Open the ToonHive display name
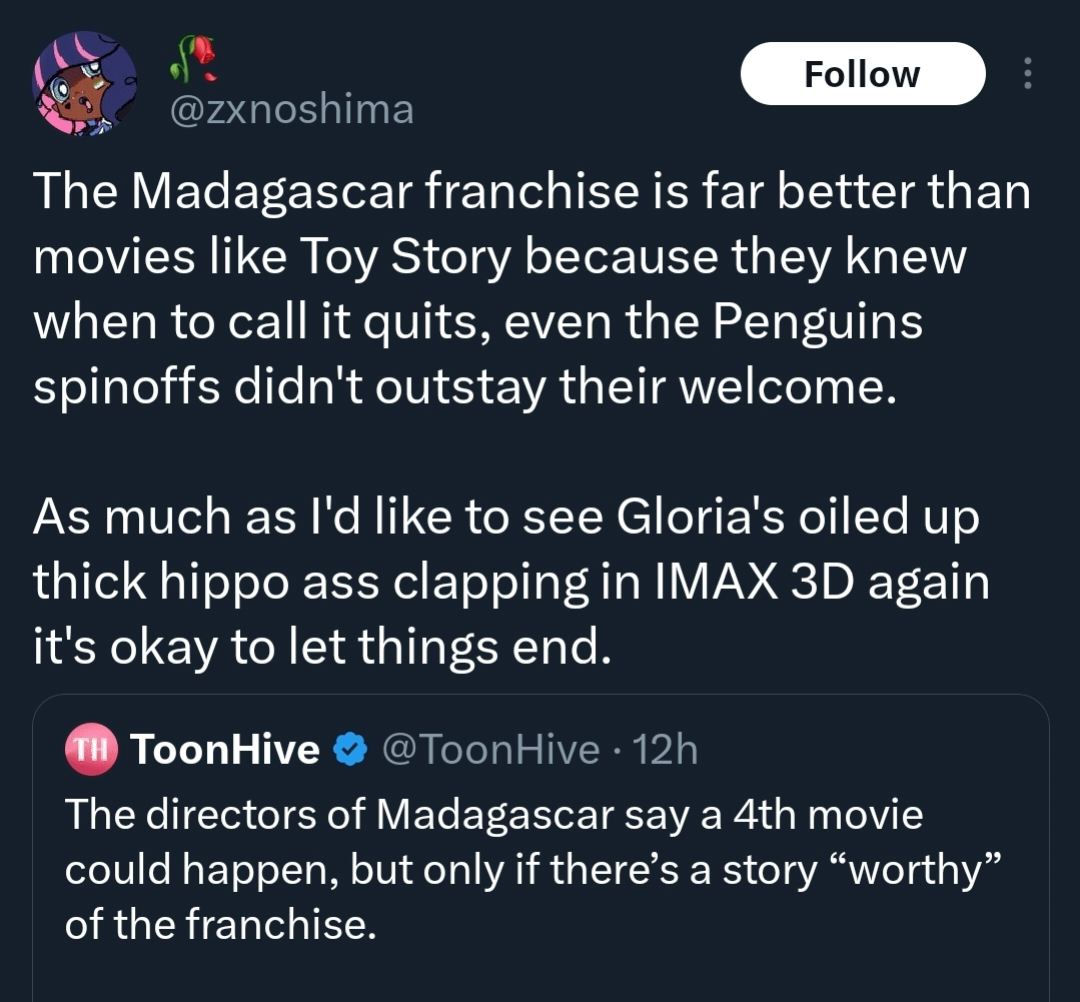1080x1002 pixels. 225,749
